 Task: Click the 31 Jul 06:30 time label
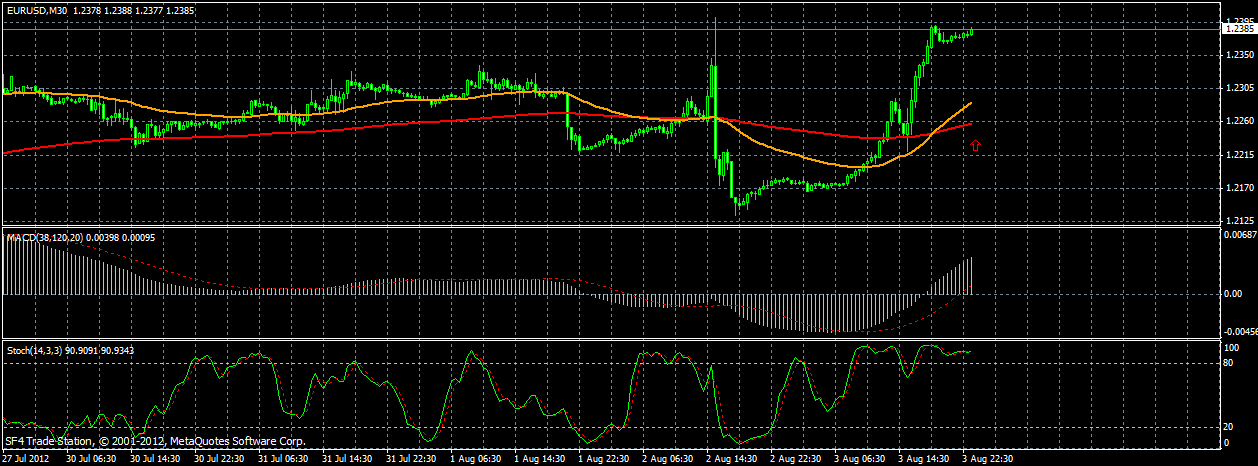point(281,459)
